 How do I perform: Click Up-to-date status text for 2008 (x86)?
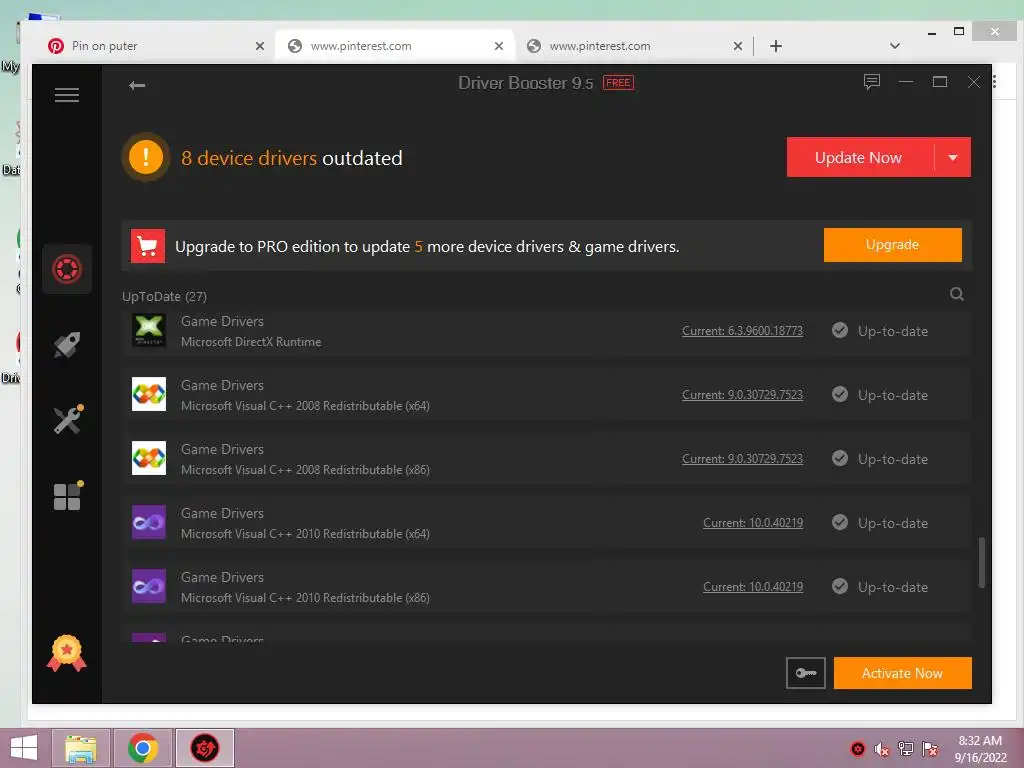click(893, 459)
